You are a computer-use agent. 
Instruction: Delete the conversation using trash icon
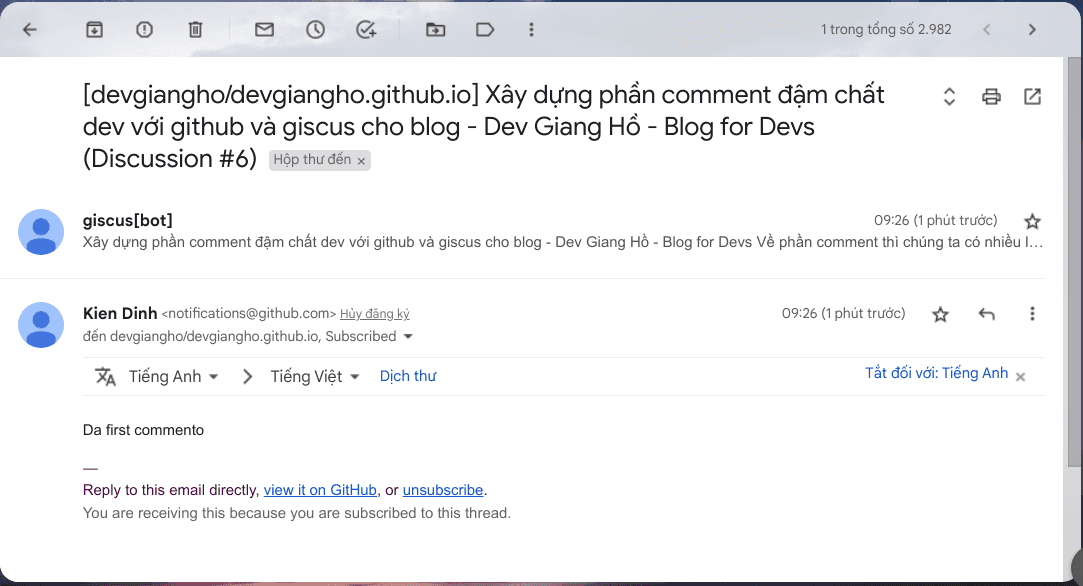[x=195, y=30]
